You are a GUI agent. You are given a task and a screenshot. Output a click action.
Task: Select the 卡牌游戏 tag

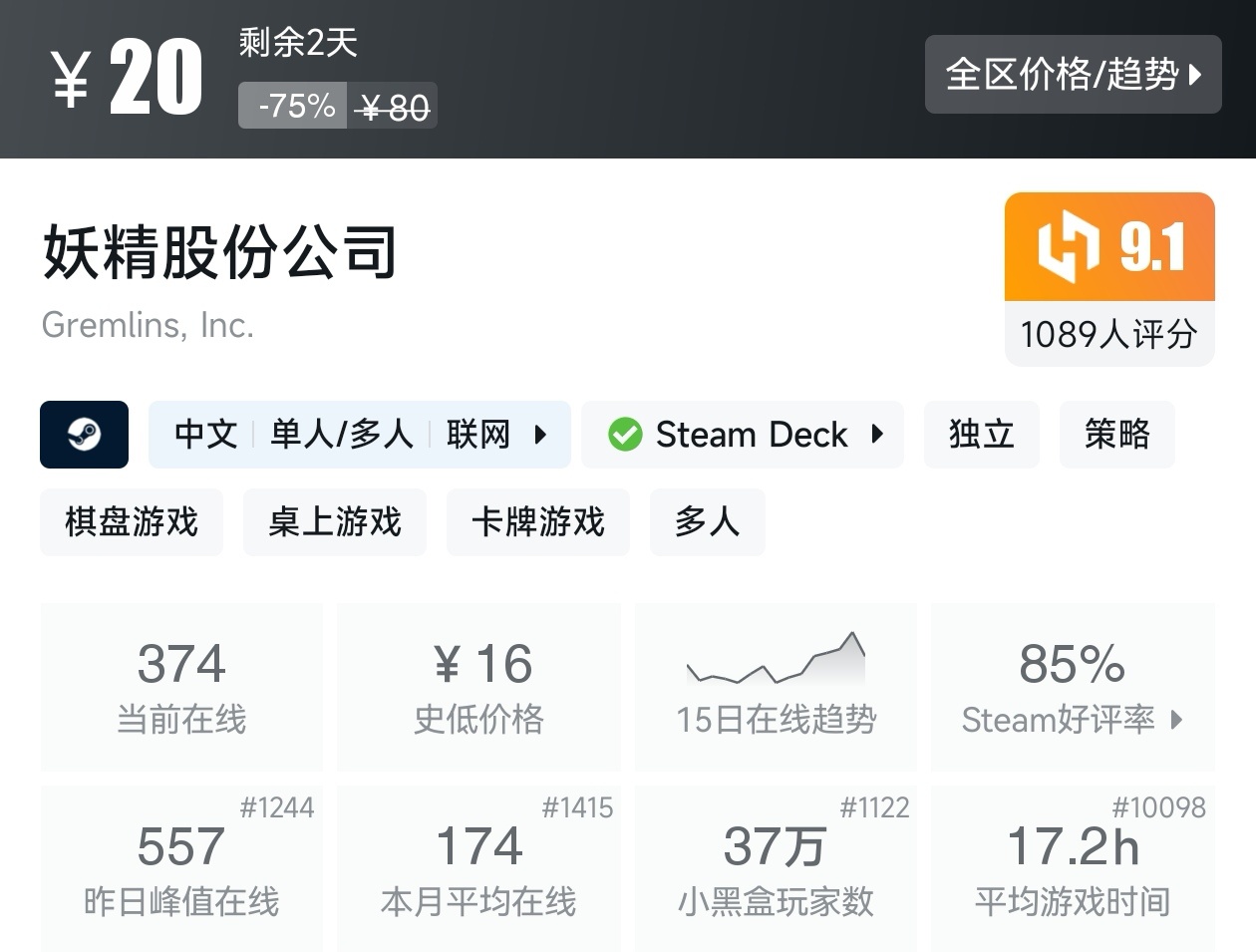(x=538, y=522)
